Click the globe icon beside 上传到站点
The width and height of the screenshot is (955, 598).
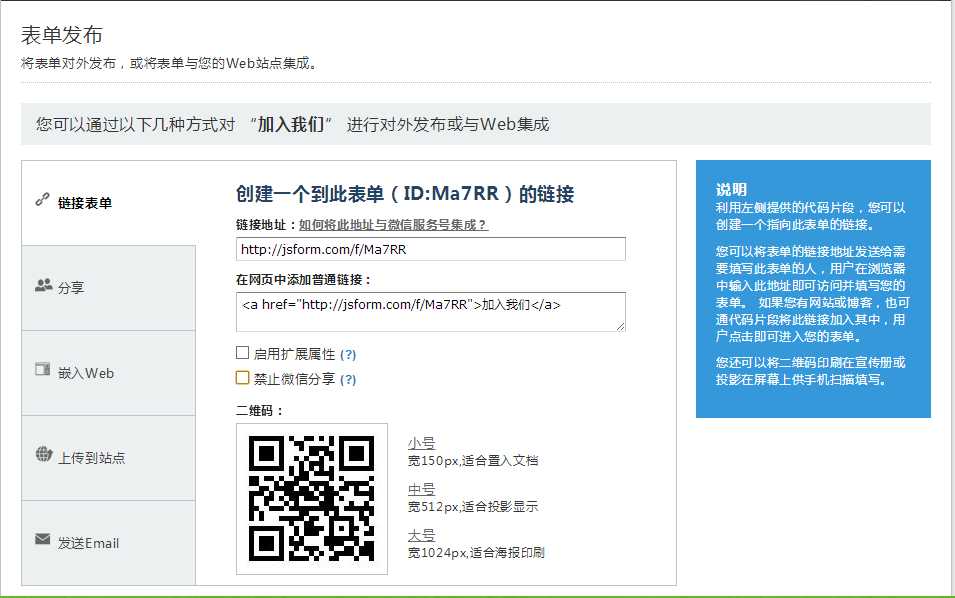[x=44, y=454]
